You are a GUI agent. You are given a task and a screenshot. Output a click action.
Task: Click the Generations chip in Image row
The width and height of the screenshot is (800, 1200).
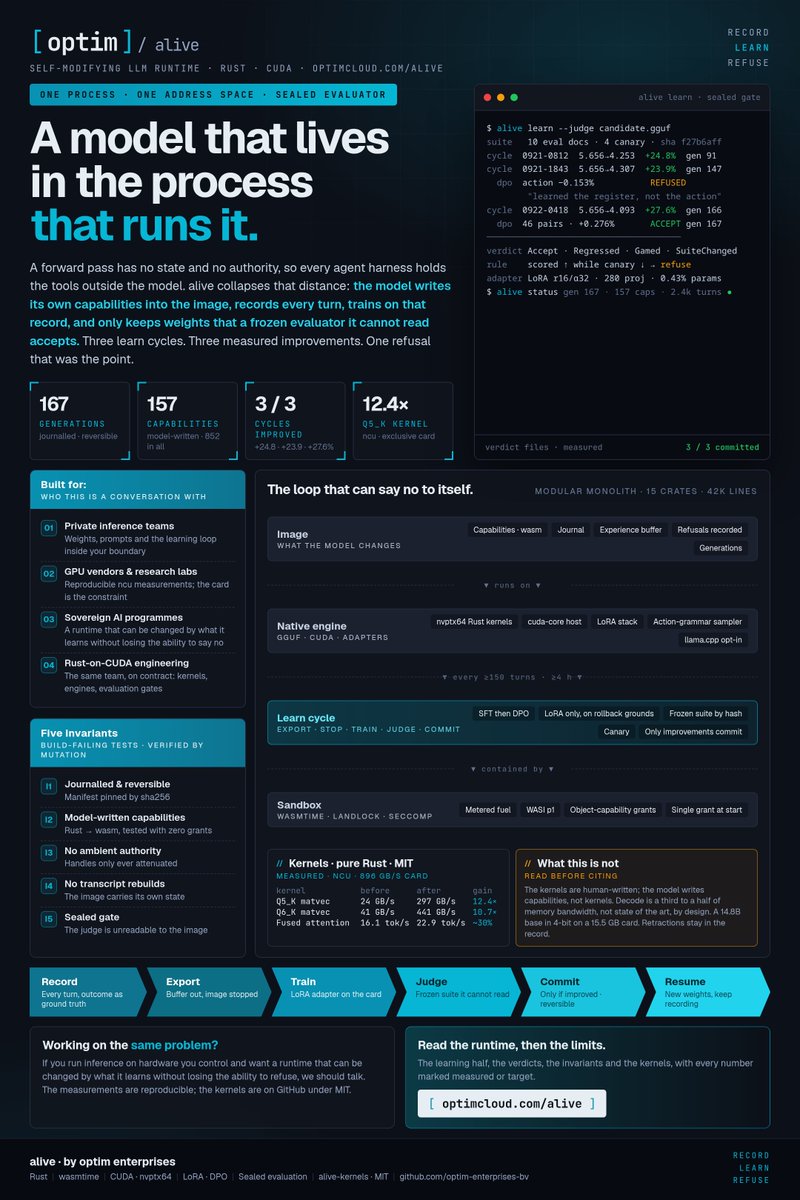[721, 548]
